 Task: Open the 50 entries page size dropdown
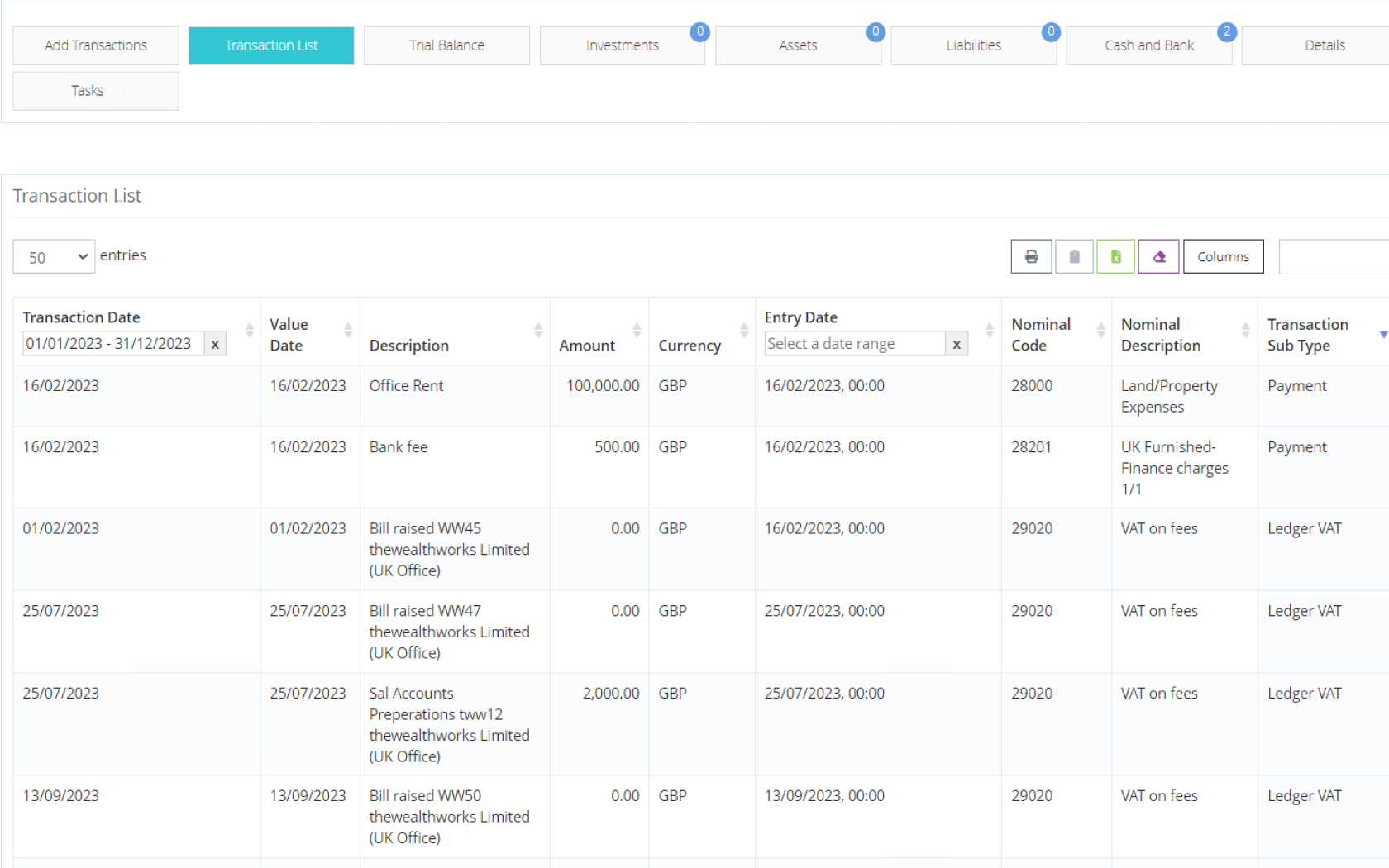tap(55, 257)
